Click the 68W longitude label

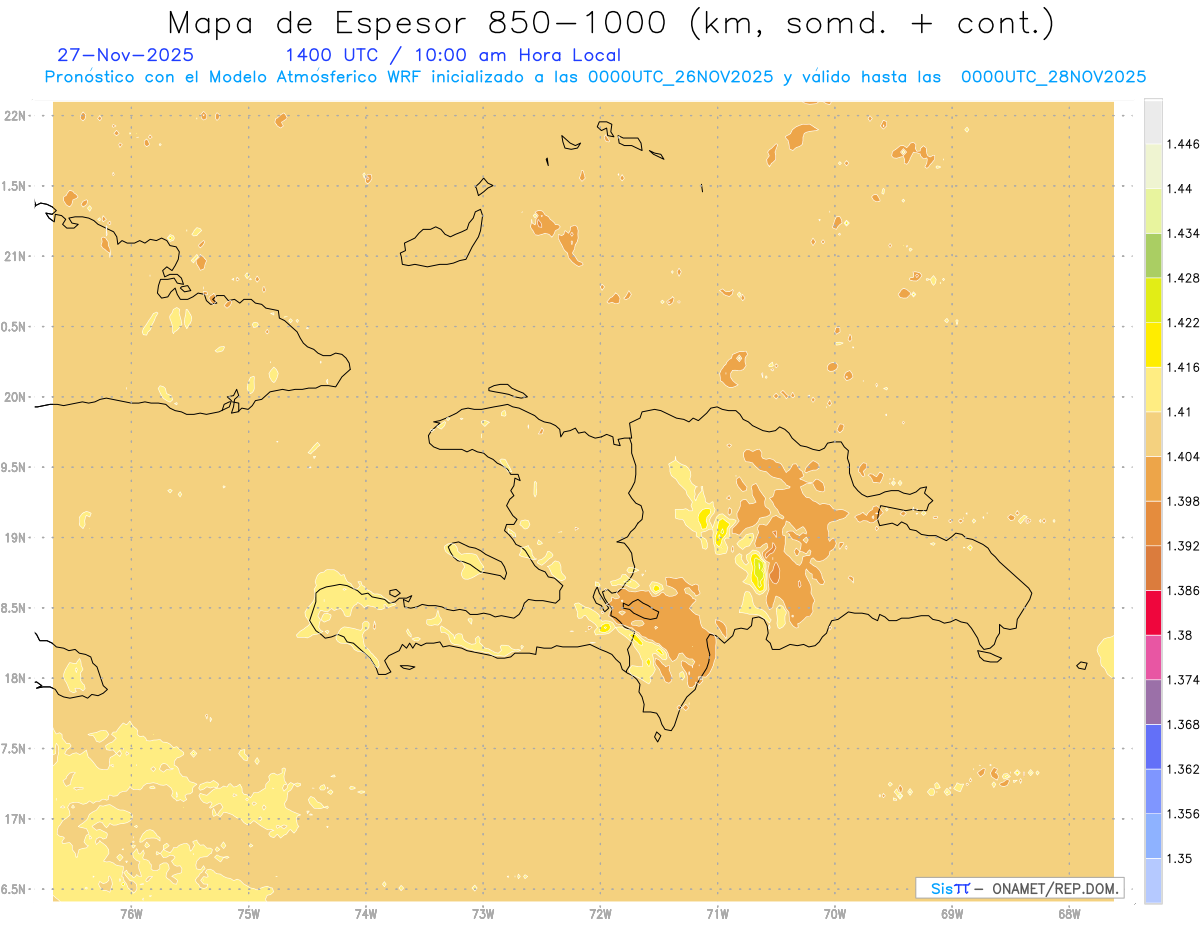(1069, 913)
